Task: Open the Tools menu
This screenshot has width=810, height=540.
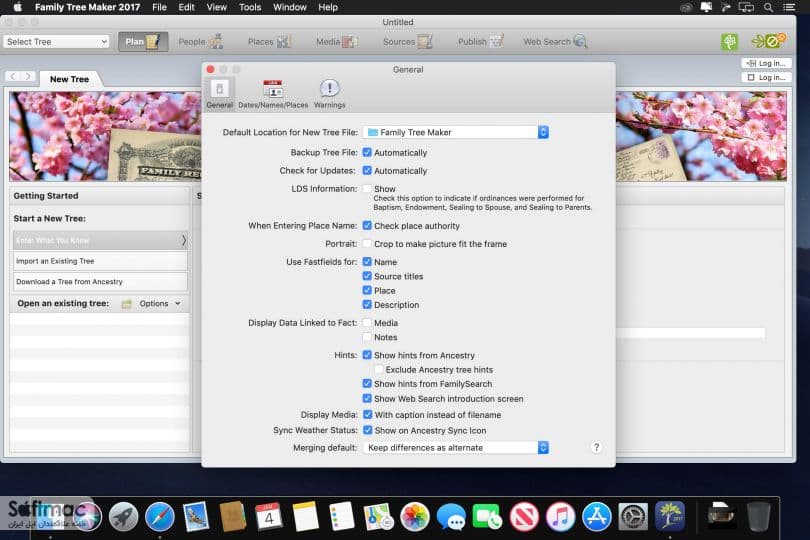Action: [250, 7]
